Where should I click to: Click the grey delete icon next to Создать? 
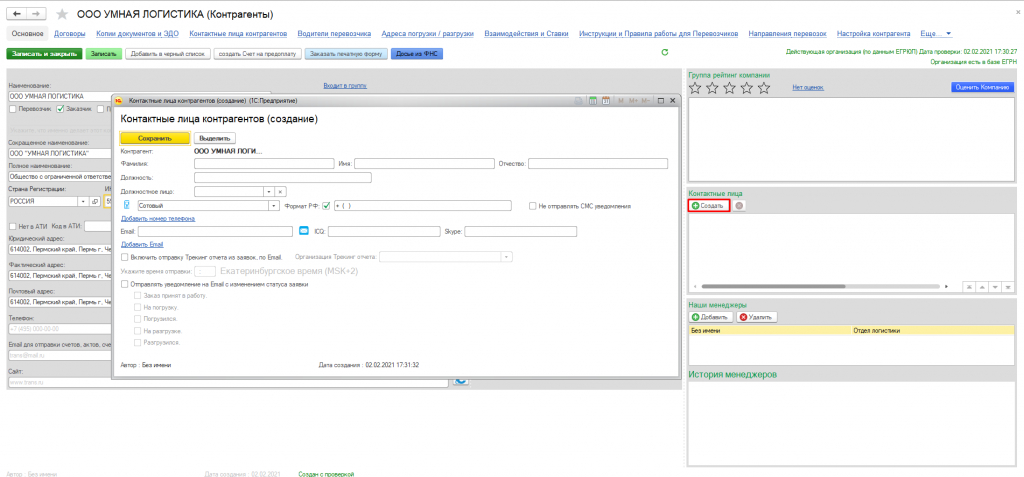click(x=739, y=205)
